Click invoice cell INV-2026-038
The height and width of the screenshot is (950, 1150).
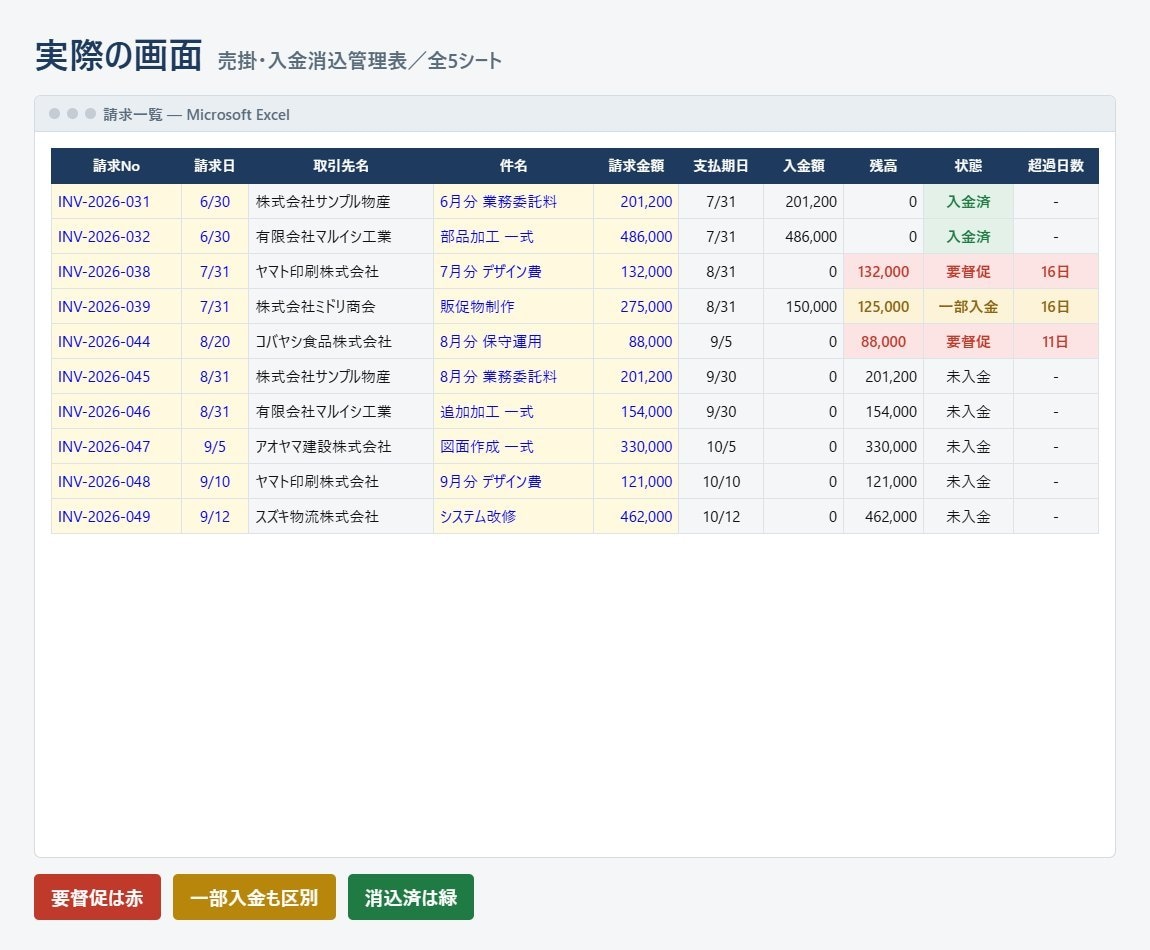pos(116,271)
